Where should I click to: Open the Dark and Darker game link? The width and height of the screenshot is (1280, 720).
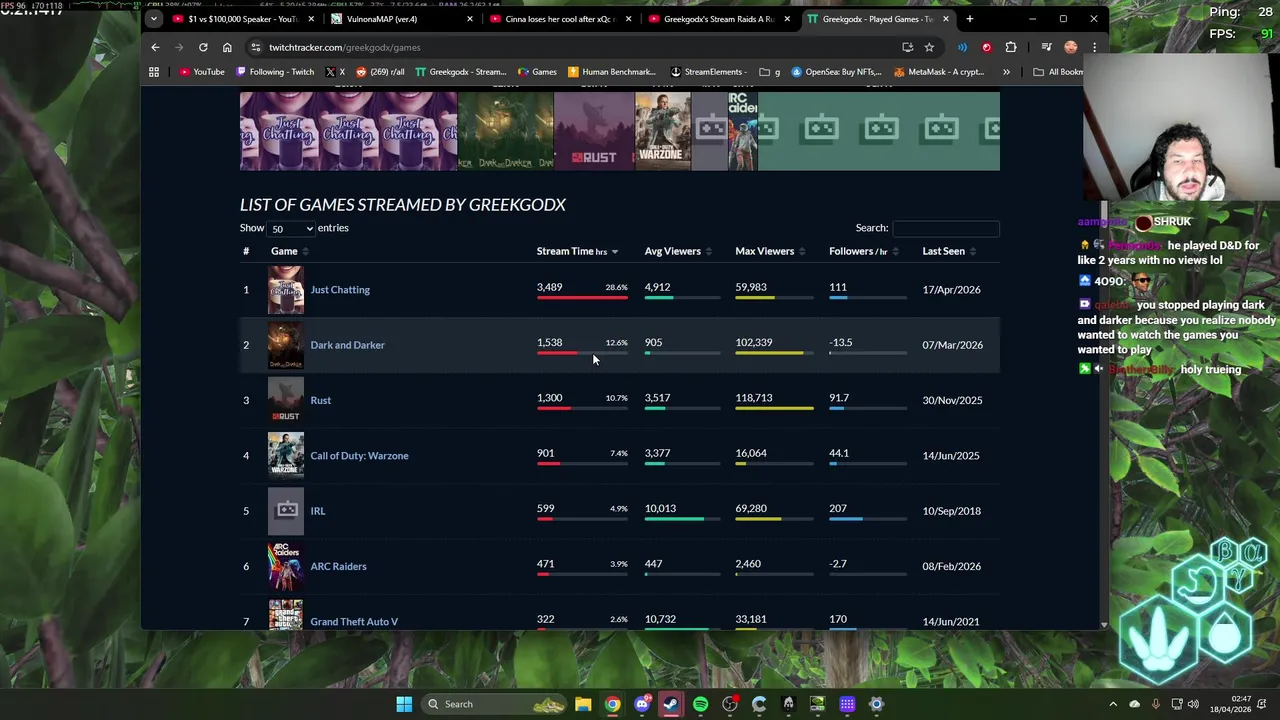pyautogui.click(x=347, y=345)
